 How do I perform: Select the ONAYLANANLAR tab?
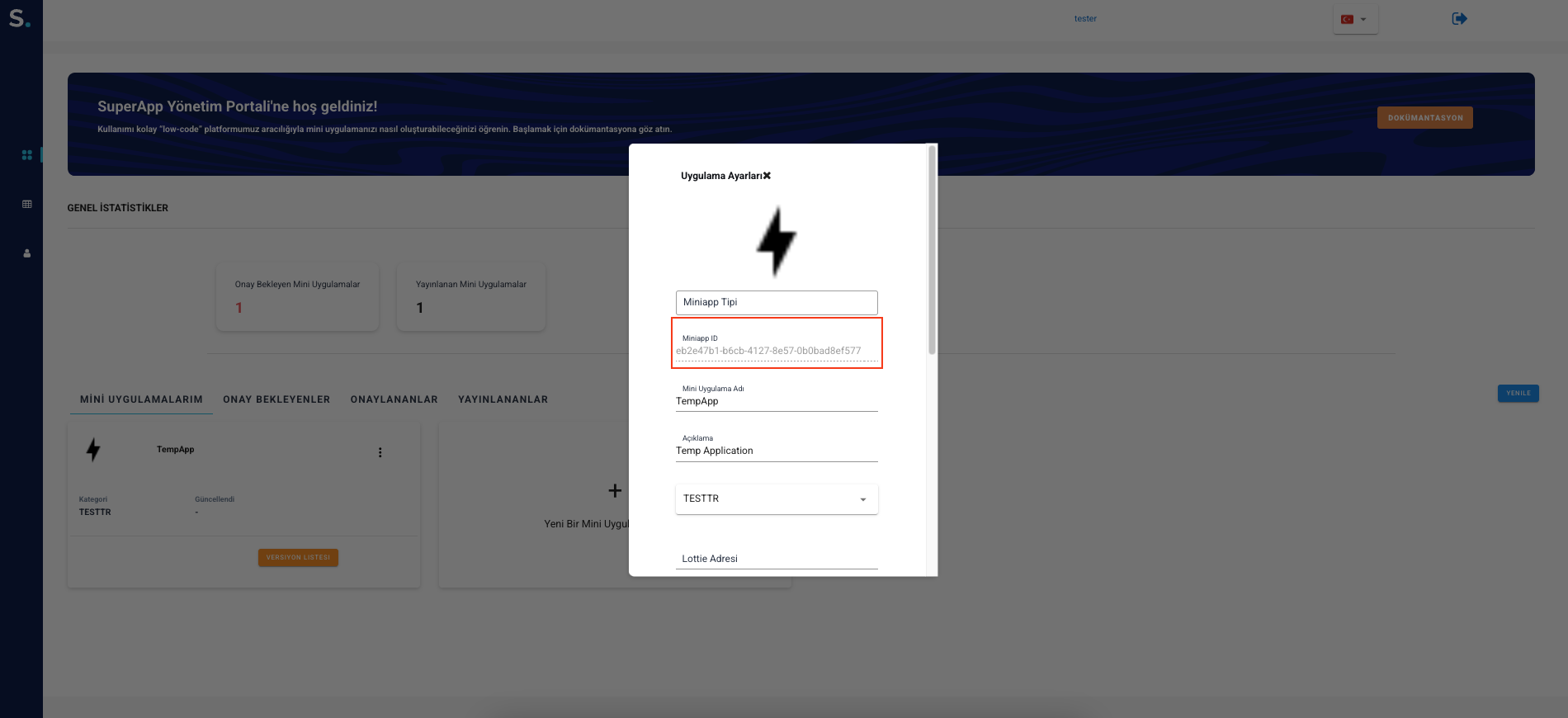click(x=394, y=399)
